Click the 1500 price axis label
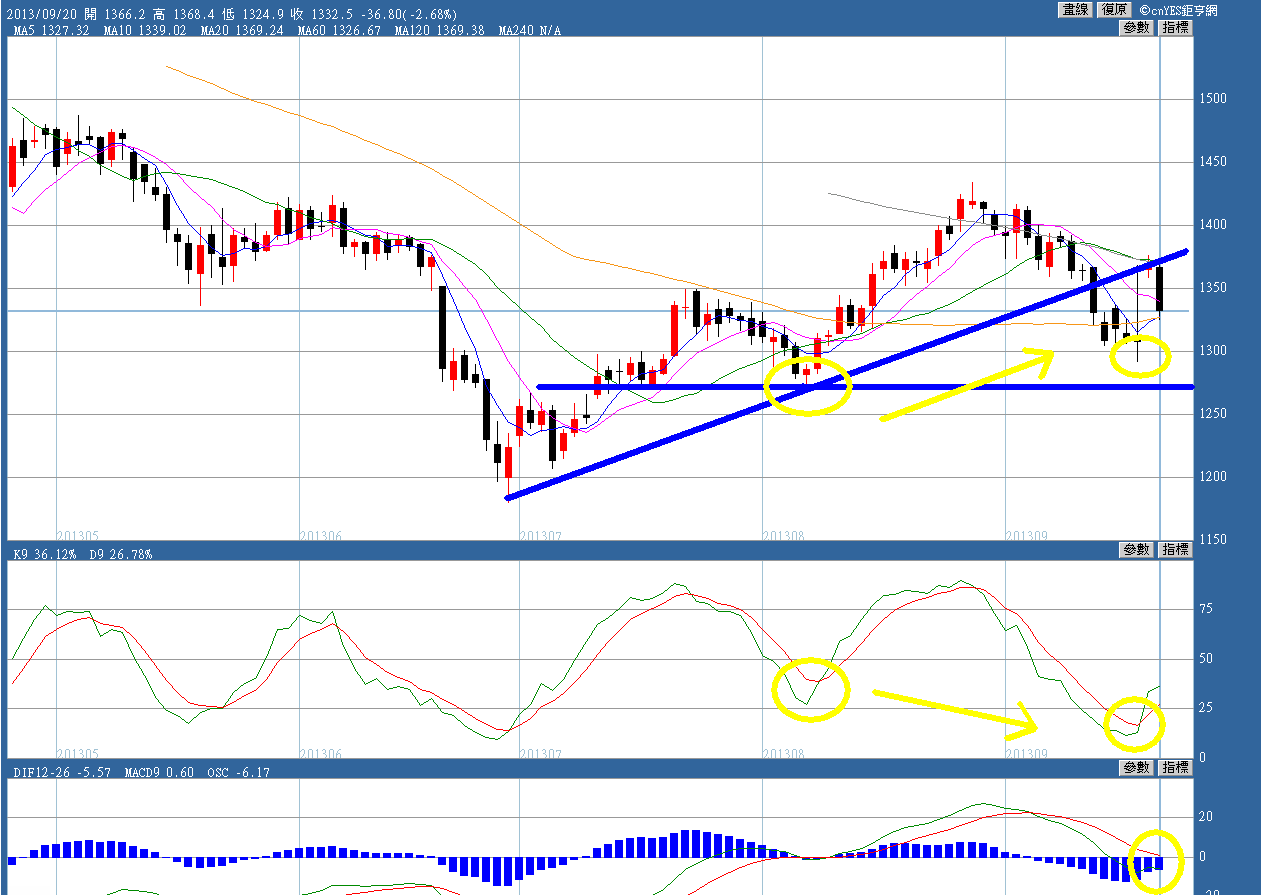This screenshot has width=1262, height=895. tap(1211, 99)
